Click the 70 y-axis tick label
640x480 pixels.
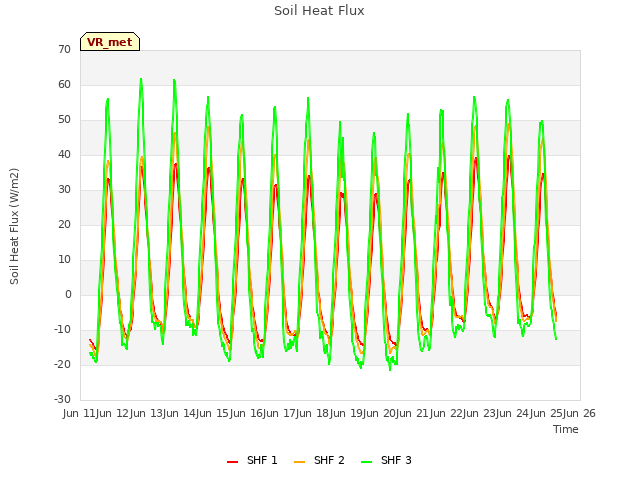tap(64, 49)
